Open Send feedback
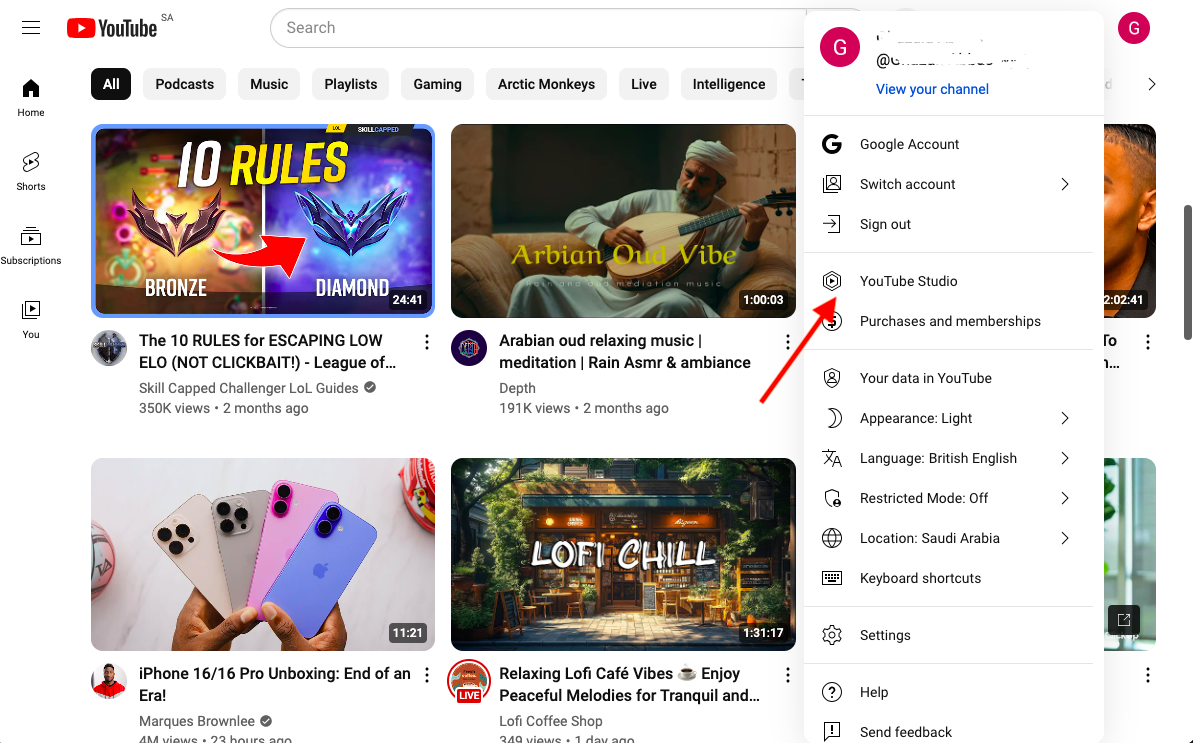This screenshot has width=1193, height=743. 906,731
